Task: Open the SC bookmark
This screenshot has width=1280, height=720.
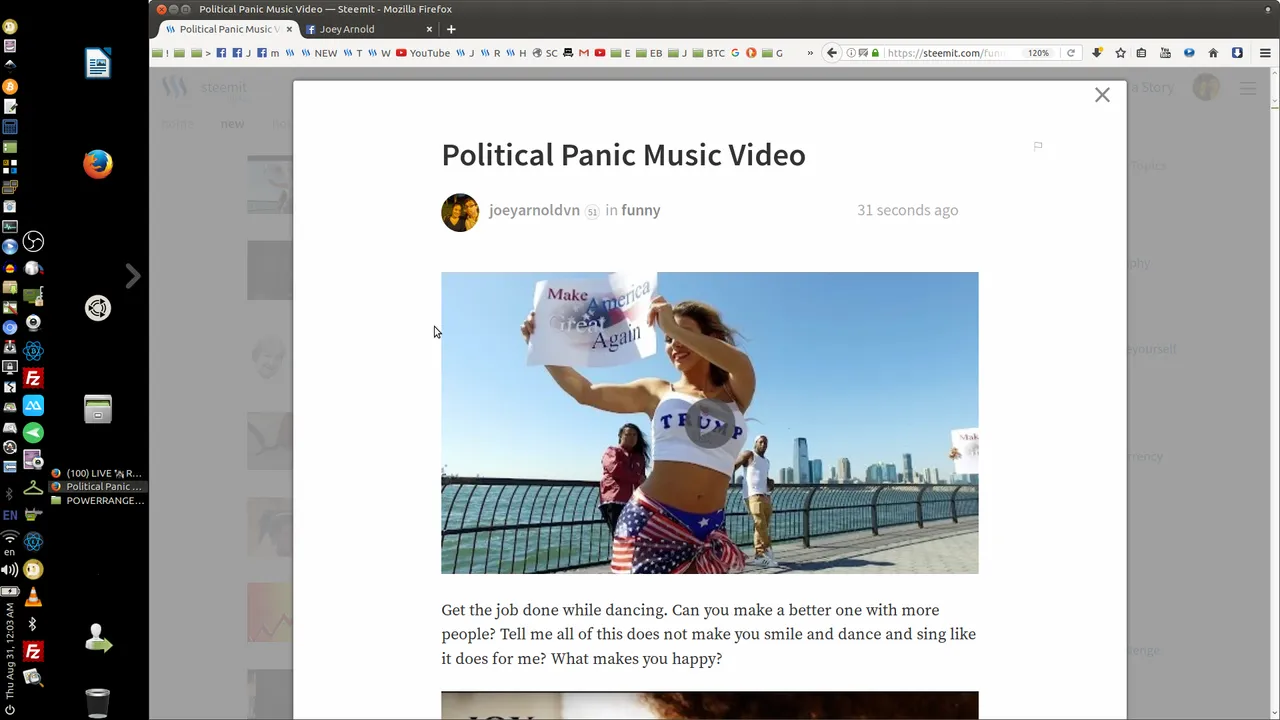Action: point(545,53)
